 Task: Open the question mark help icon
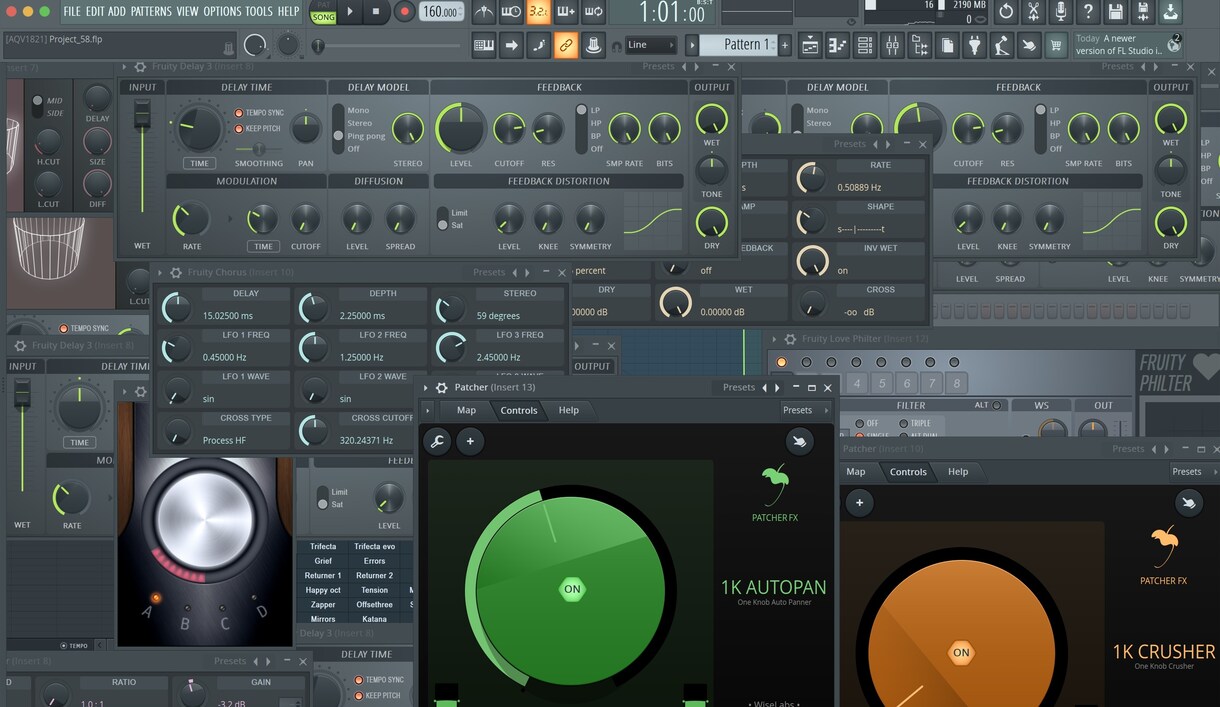tap(1088, 12)
